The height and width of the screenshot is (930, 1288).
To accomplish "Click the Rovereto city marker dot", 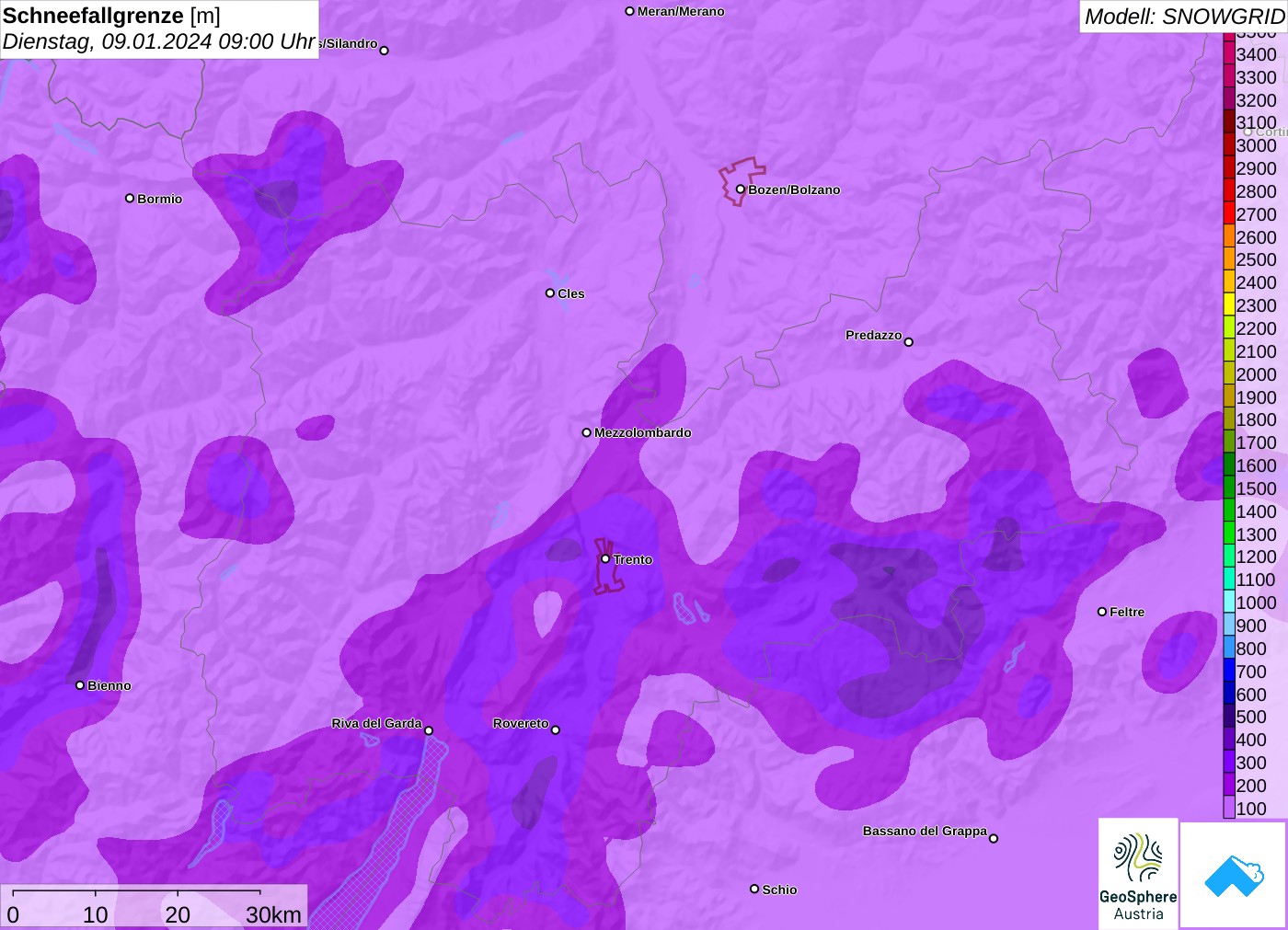I will 556,730.
